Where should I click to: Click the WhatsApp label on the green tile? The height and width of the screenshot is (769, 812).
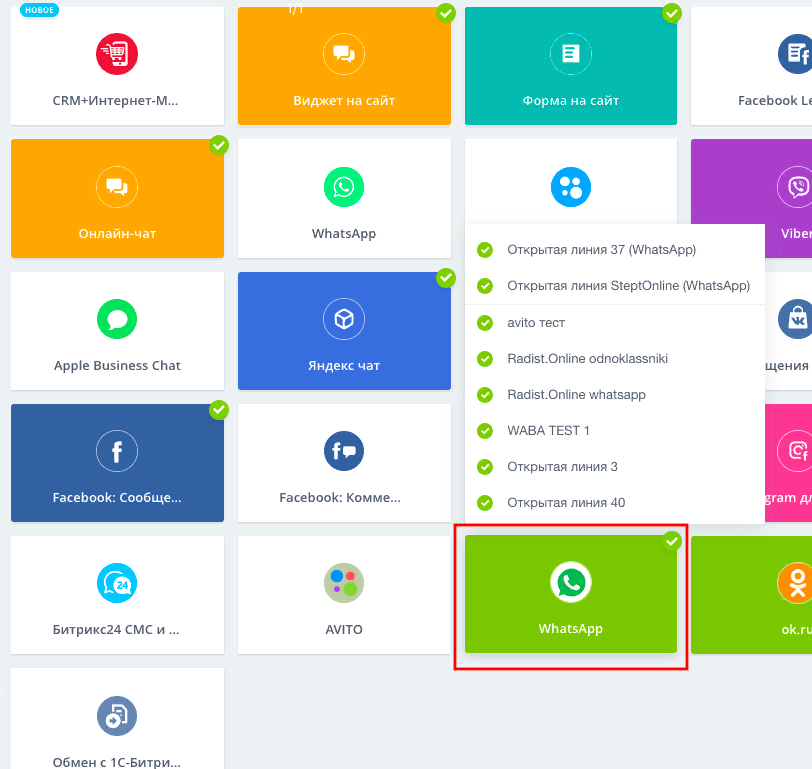571,629
